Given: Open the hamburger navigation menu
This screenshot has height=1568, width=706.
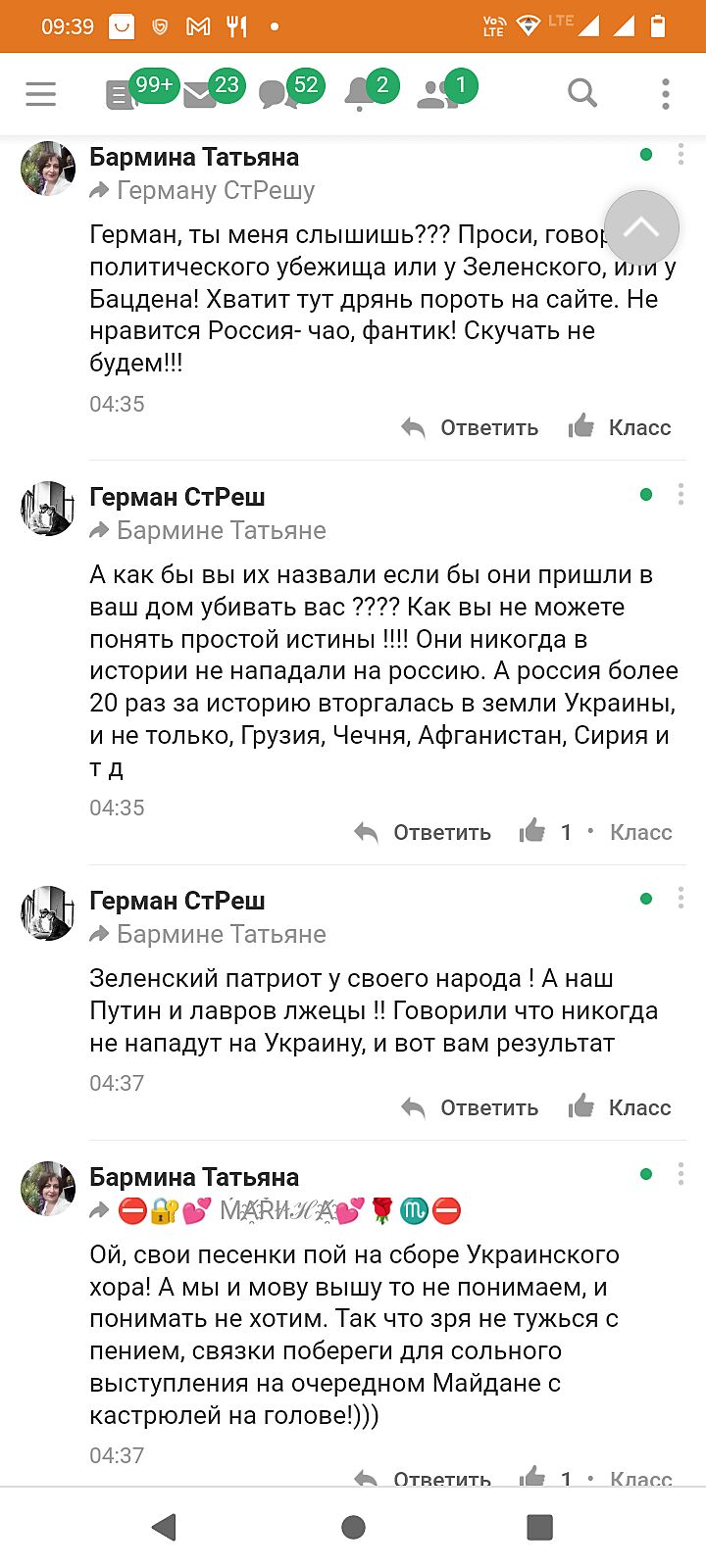Looking at the screenshot, I should [x=41, y=94].
